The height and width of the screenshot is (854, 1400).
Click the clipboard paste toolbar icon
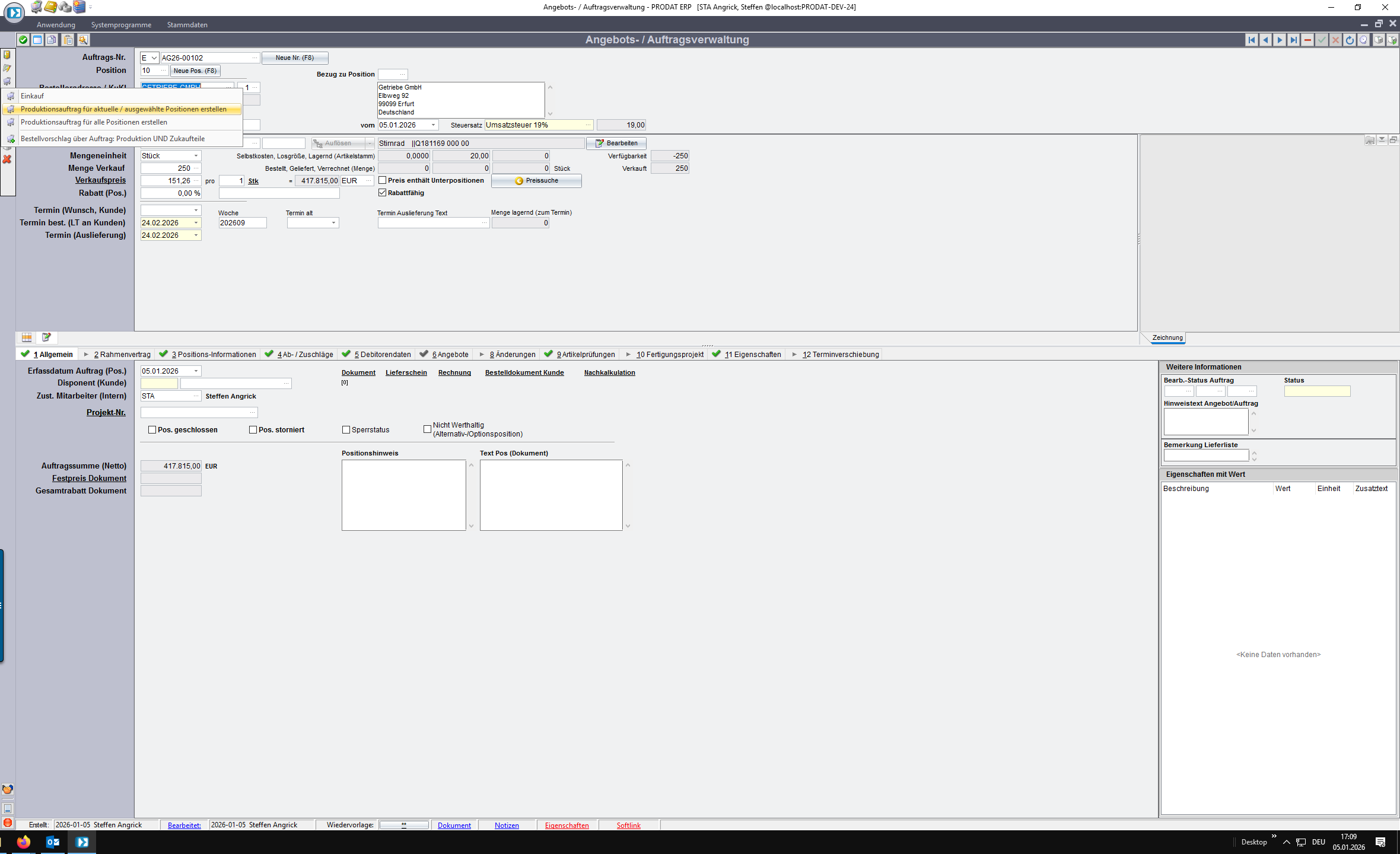[x=68, y=40]
